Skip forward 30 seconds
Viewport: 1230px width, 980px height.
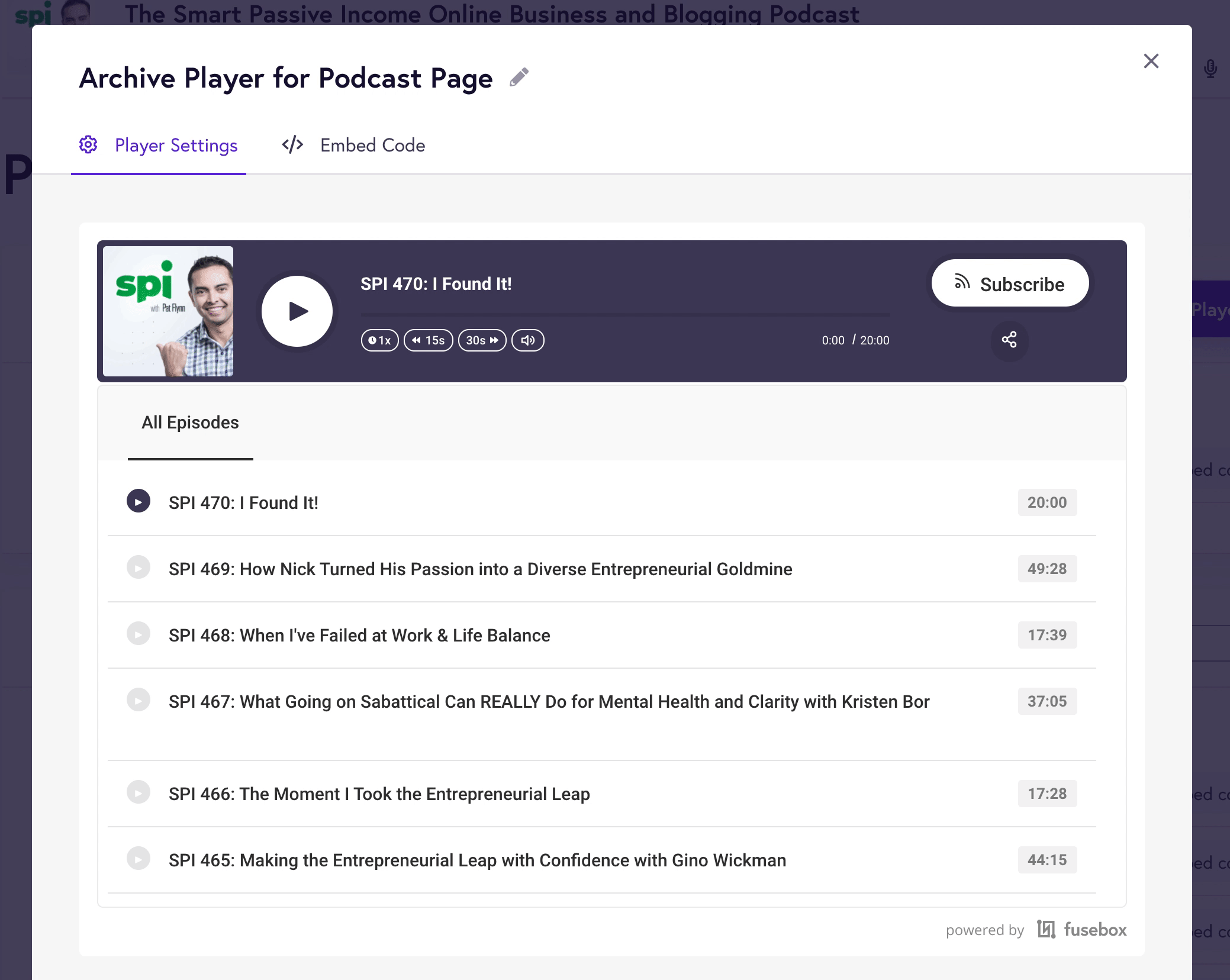482,340
